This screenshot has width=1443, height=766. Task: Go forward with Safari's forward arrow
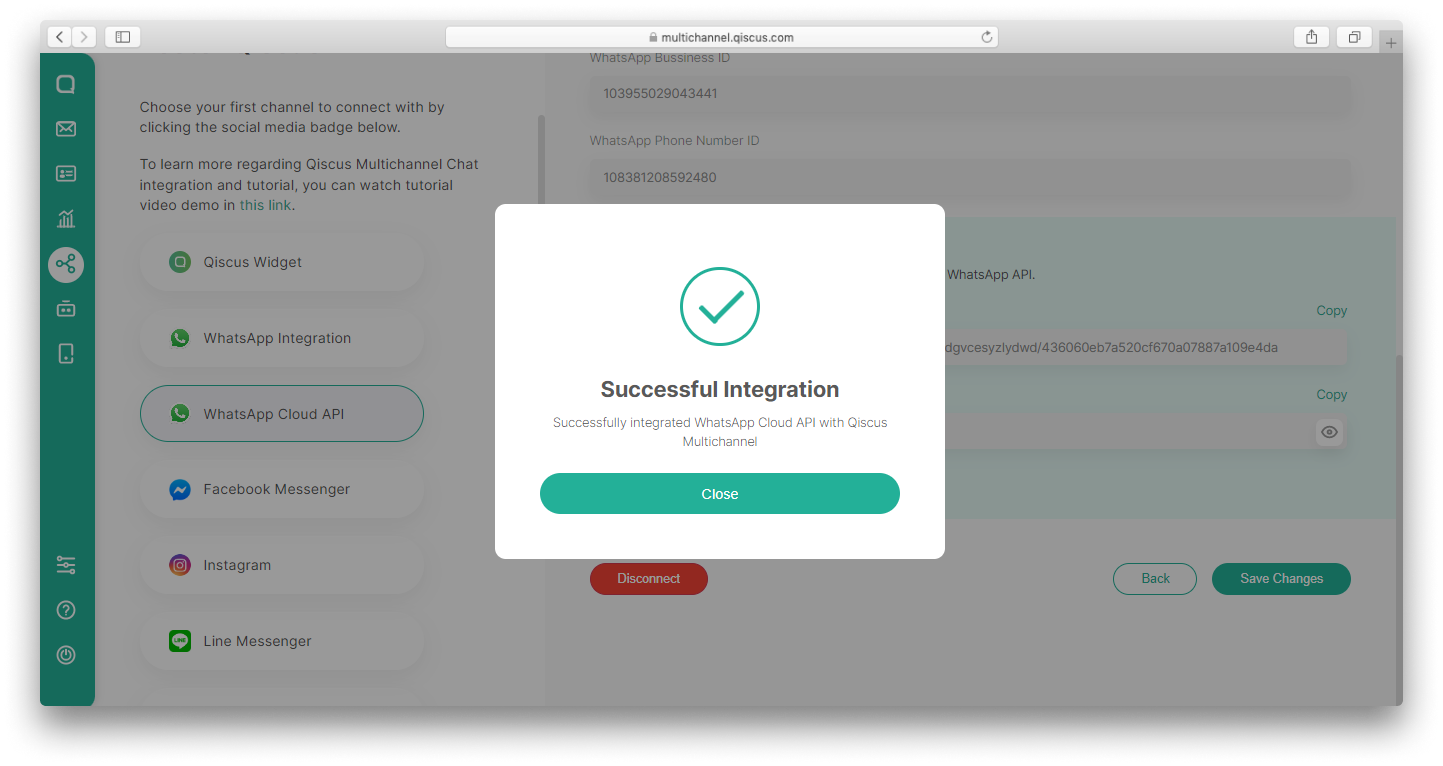point(84,37)
